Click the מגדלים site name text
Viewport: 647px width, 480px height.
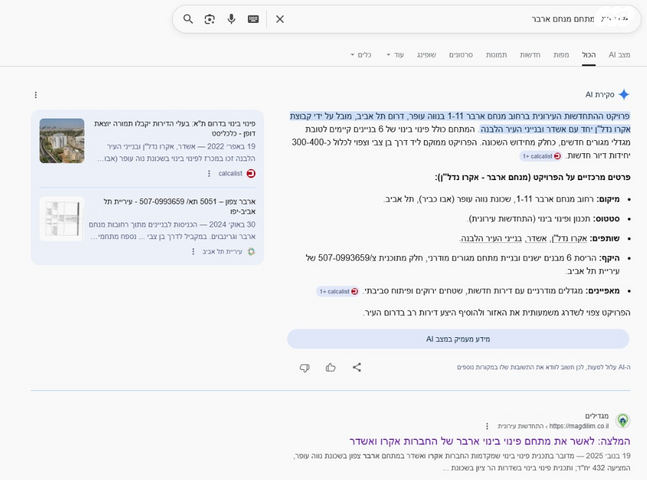(597, 416)
